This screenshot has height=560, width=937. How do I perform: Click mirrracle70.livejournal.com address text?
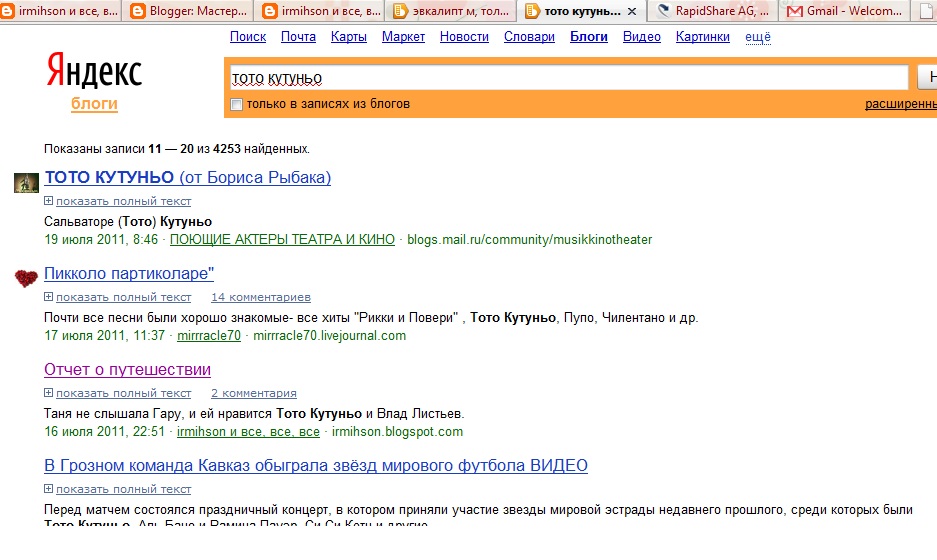(329, 336)
